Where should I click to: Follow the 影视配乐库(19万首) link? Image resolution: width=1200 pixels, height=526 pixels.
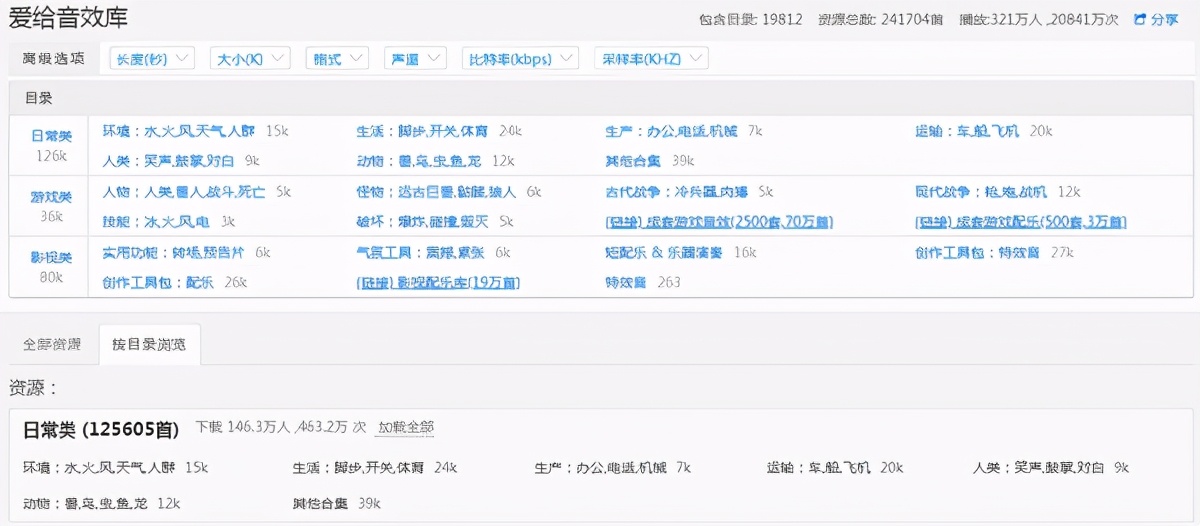(438, 282)
